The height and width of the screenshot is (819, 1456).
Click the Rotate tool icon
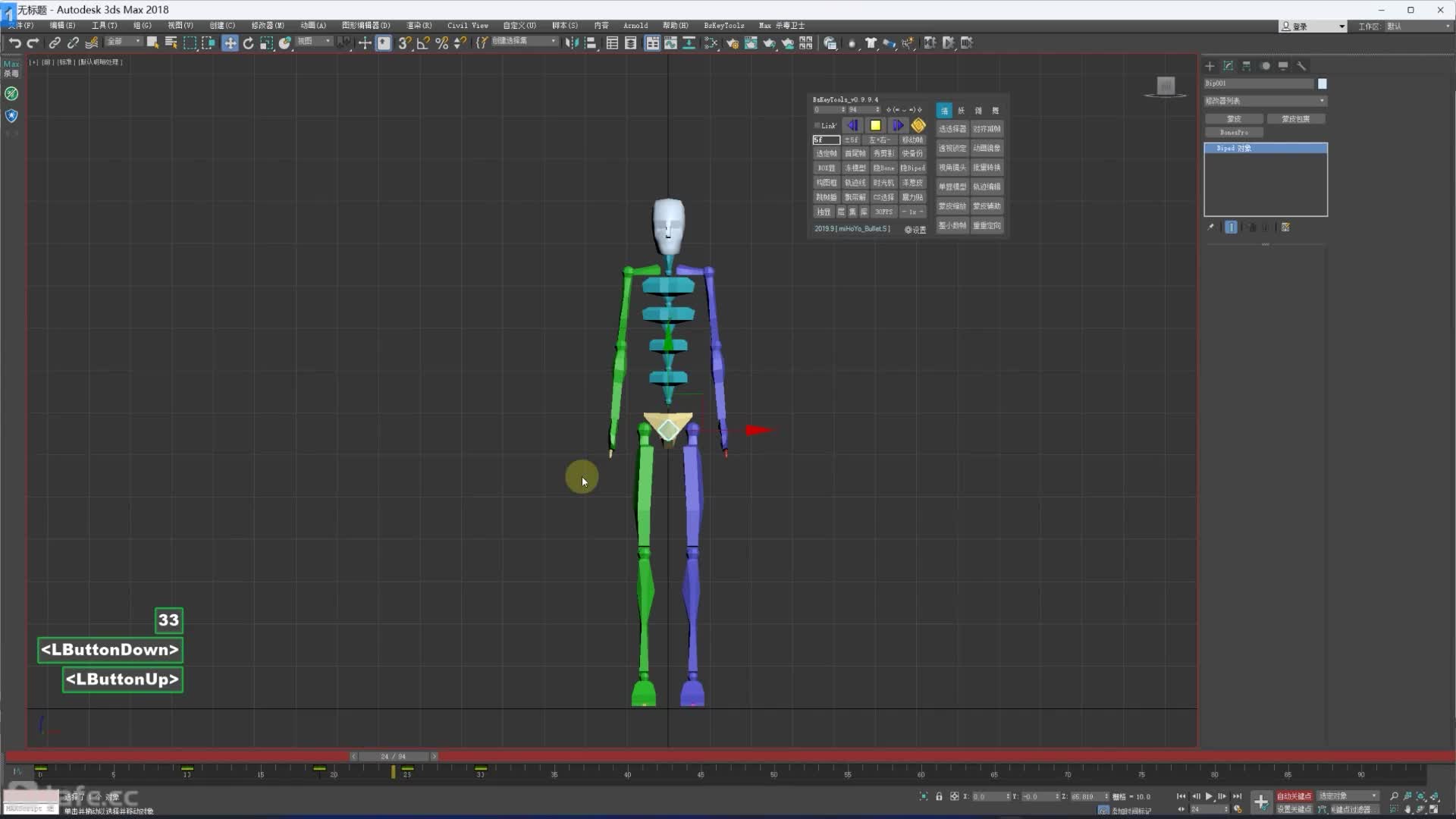248,43
